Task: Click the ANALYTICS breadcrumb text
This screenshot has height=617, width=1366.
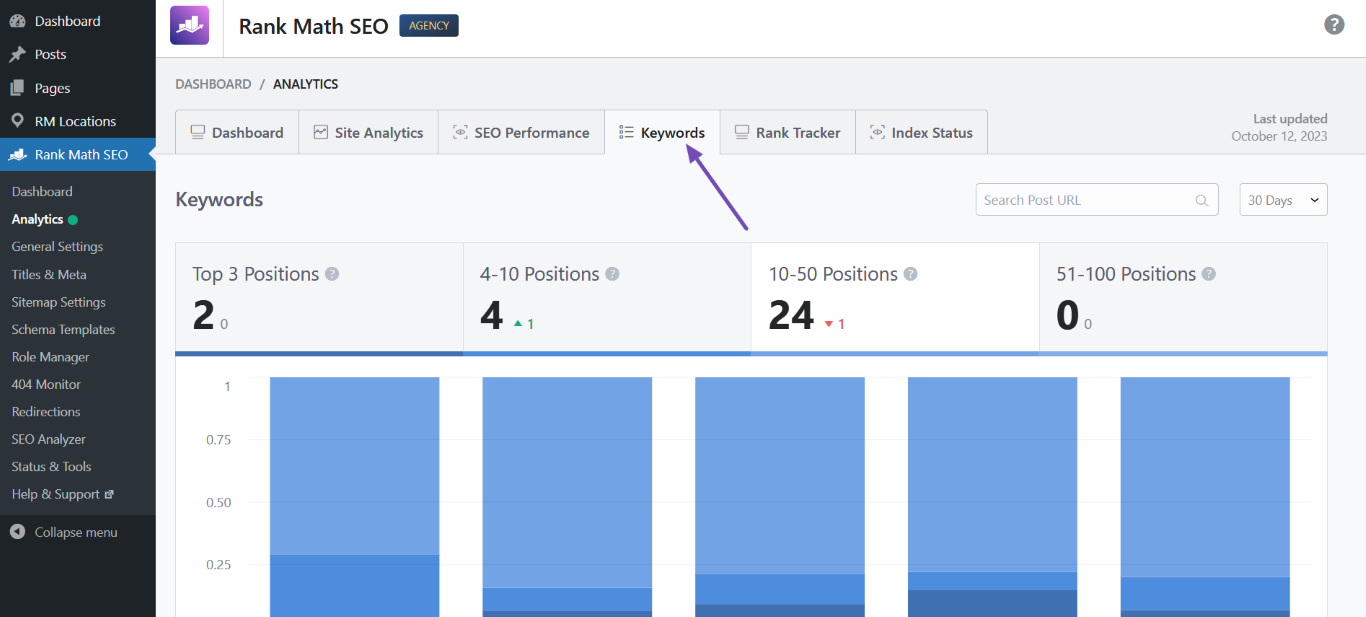Action: [306, 84]
